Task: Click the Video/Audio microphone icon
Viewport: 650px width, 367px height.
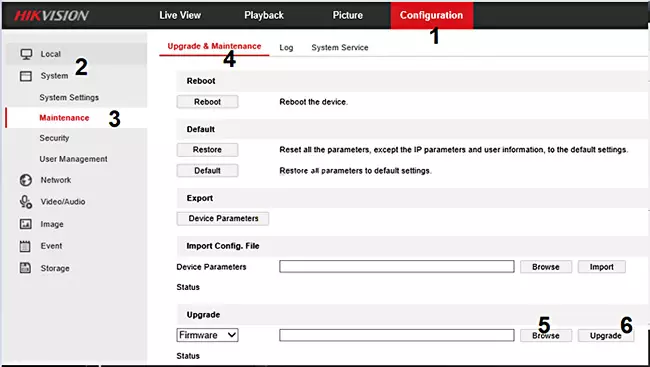Action: tap(26, 202)
